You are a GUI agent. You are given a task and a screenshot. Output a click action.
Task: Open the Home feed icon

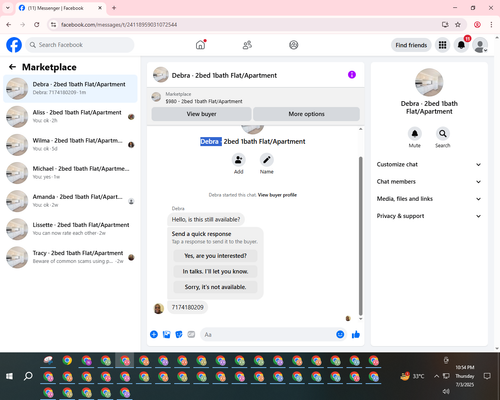pos(201,45)
